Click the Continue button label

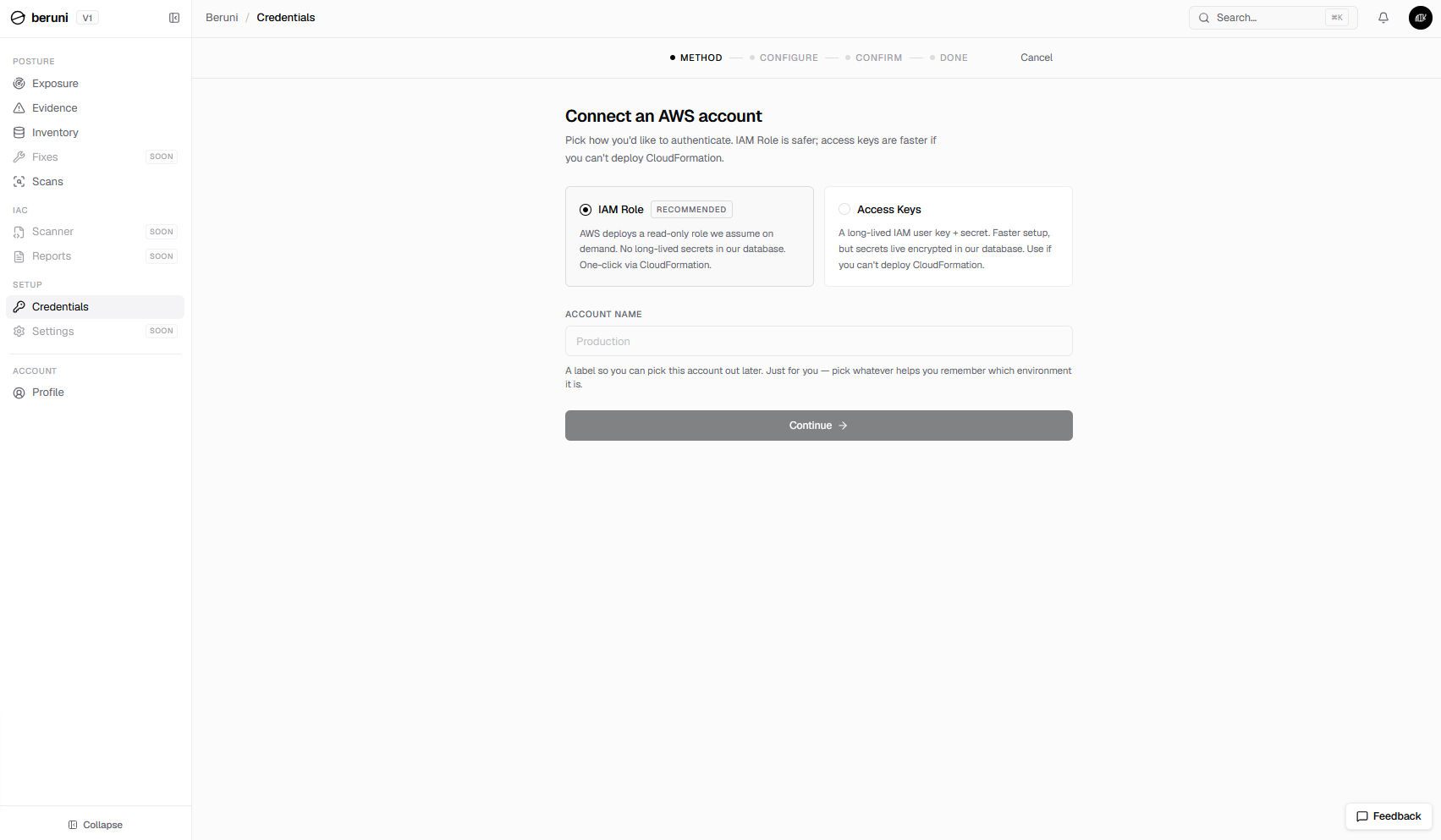click(811, 425)
